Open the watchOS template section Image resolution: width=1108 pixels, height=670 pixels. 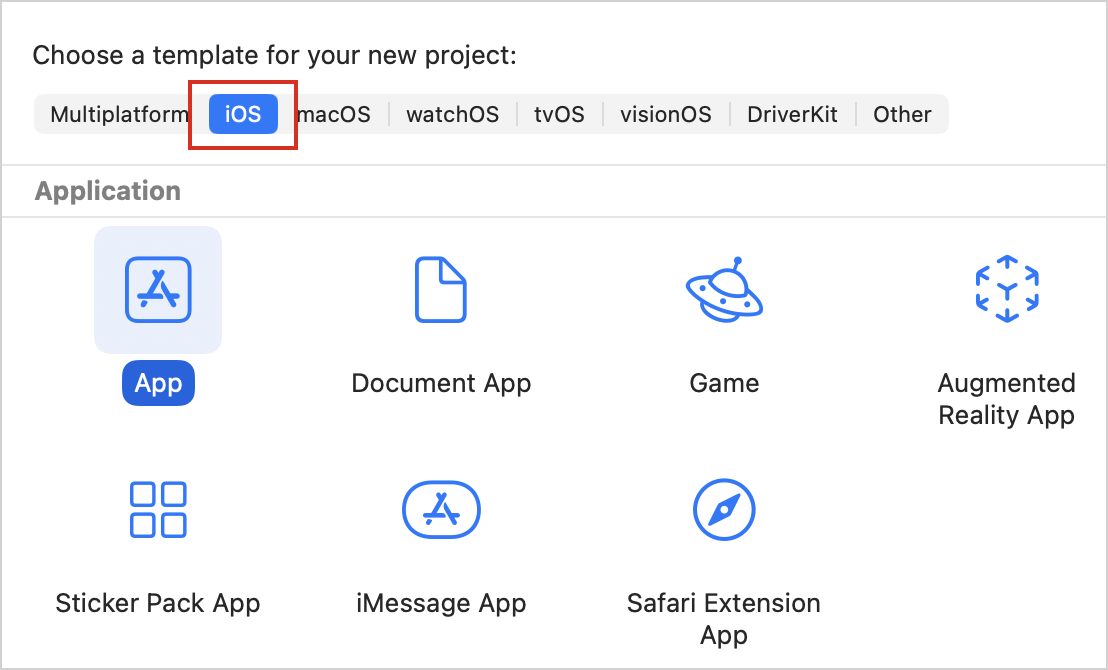click(452, 114)
